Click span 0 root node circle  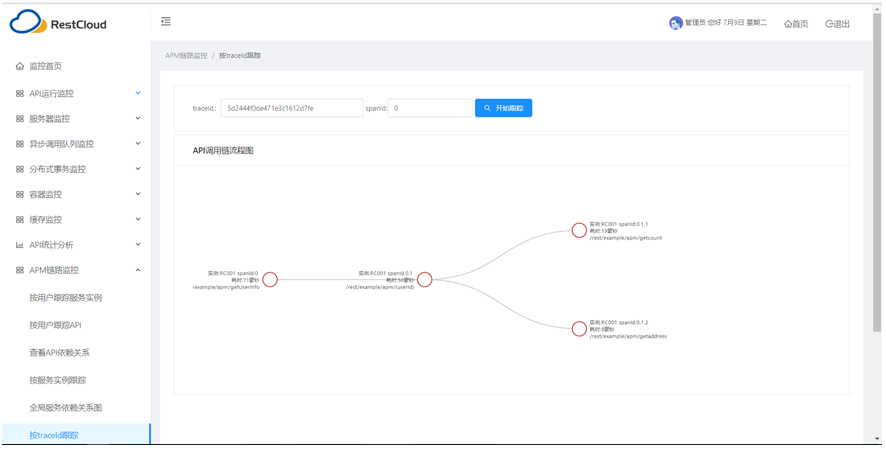tap(270, 280)
